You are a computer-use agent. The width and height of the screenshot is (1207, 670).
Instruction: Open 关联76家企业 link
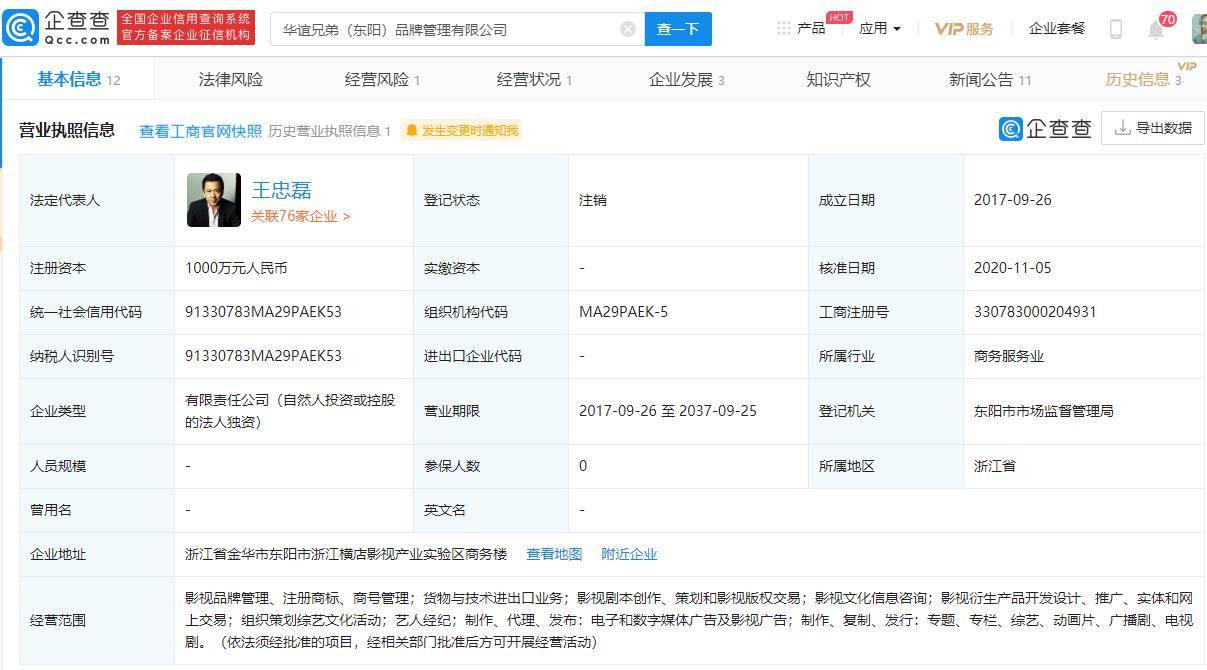300,216
